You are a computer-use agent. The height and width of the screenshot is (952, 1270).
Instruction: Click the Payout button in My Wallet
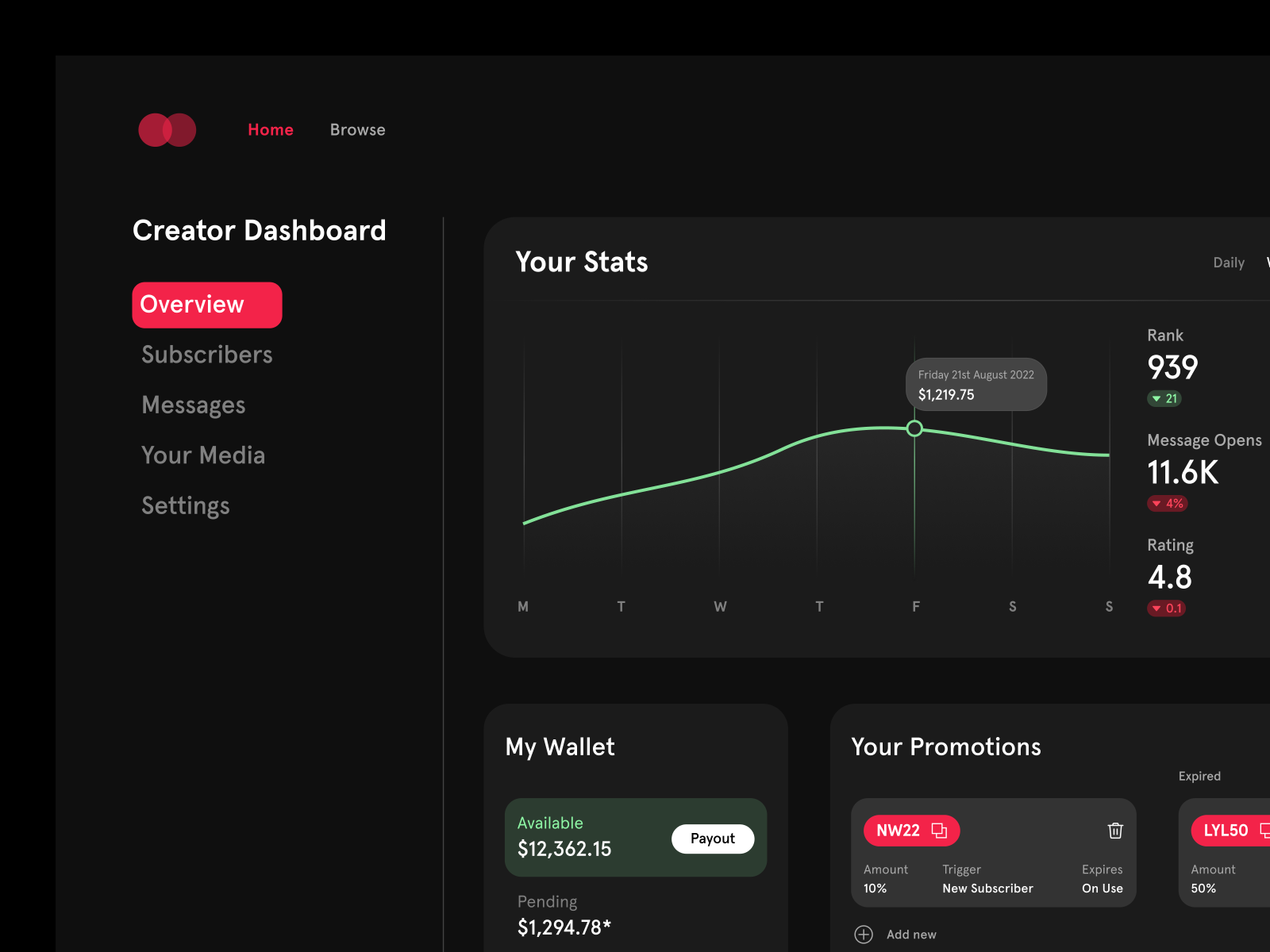pyautogui.click(x=713, y=839)
